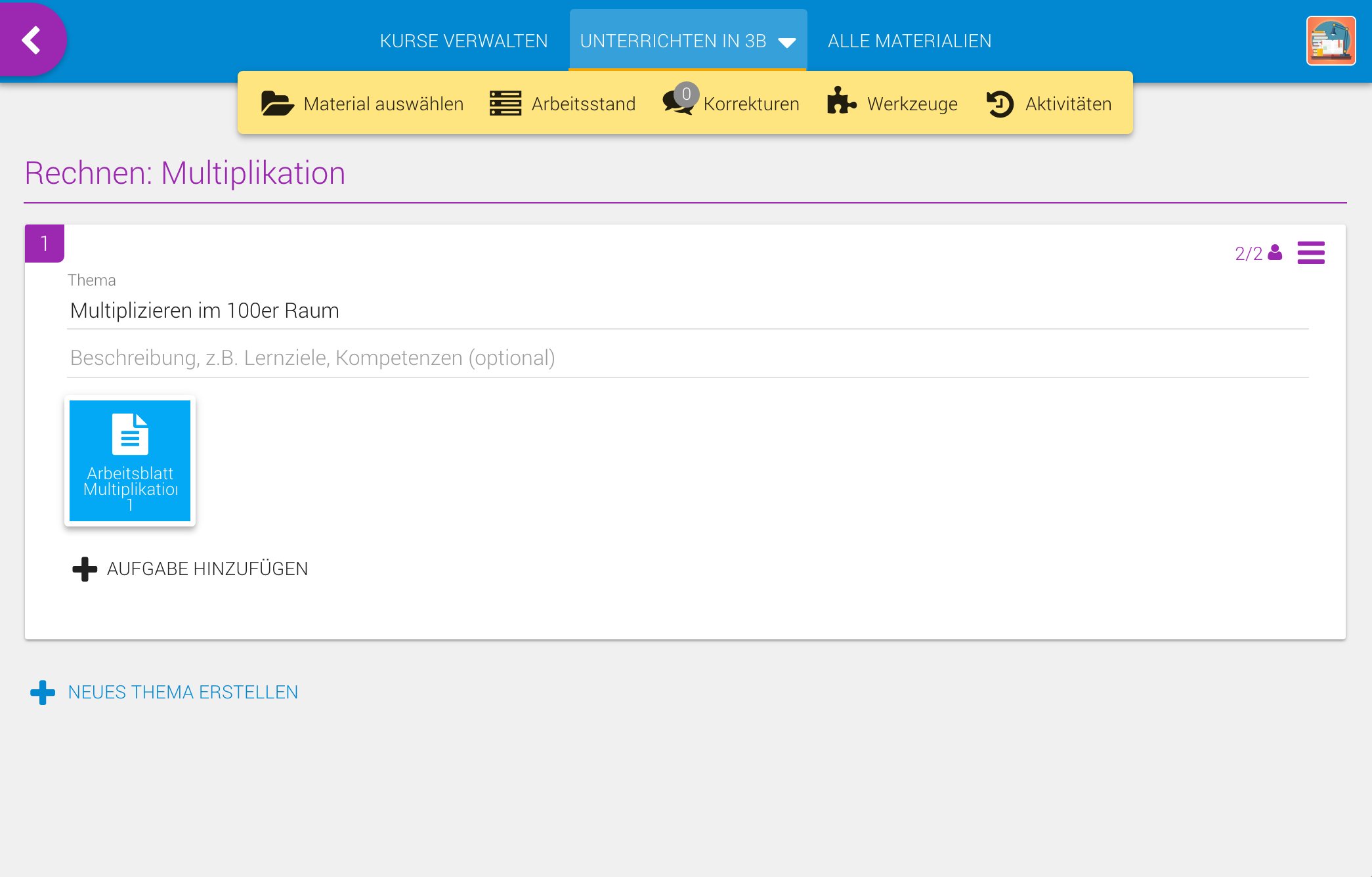Click the Material auswählen label

383,104
